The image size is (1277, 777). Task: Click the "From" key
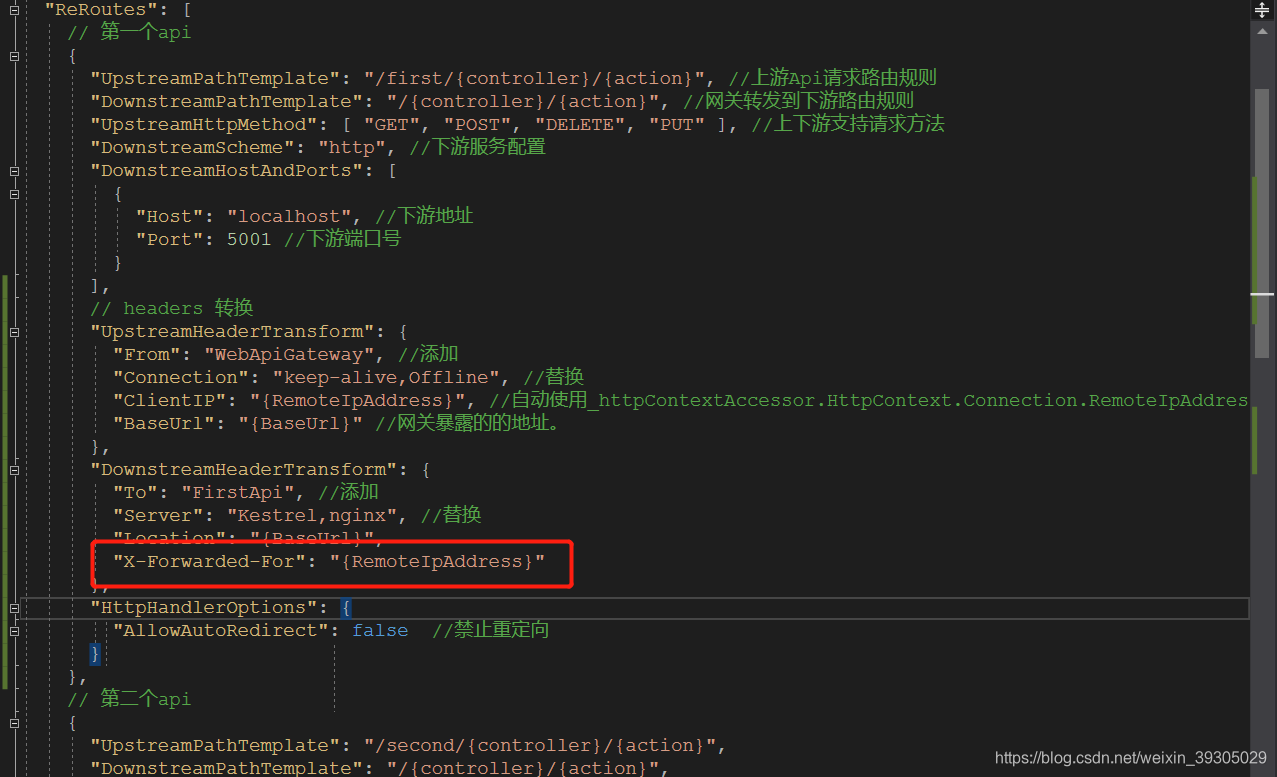pyautogui.click(x=147, y=354)
